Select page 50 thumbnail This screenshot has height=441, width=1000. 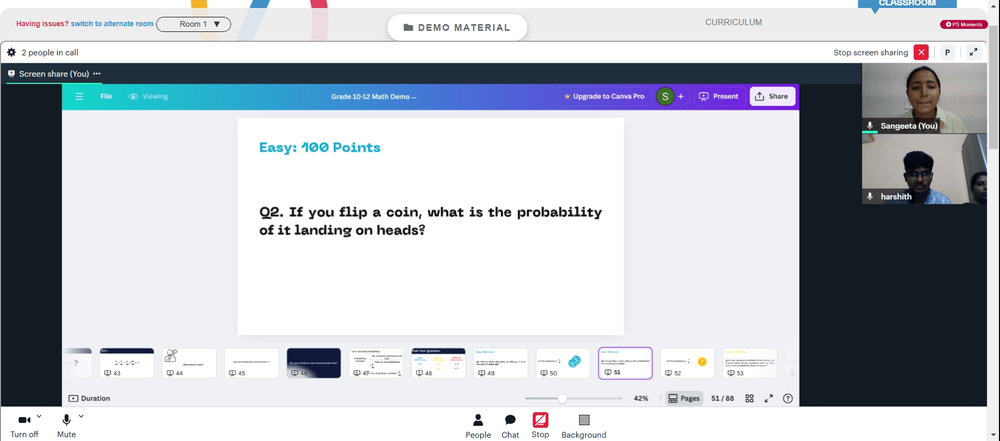[563, 363]
